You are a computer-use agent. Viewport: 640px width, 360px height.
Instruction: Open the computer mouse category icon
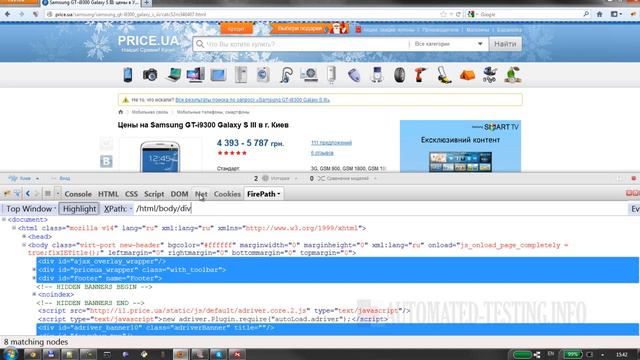point(354,75)
